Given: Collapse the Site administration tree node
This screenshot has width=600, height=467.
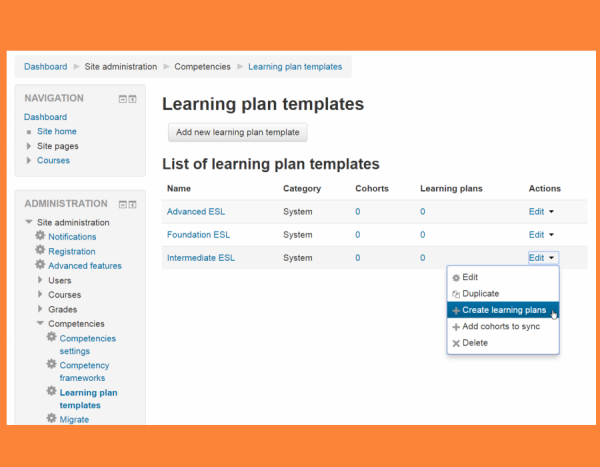Looking at the screenshot, I should [x=28, y=222].
